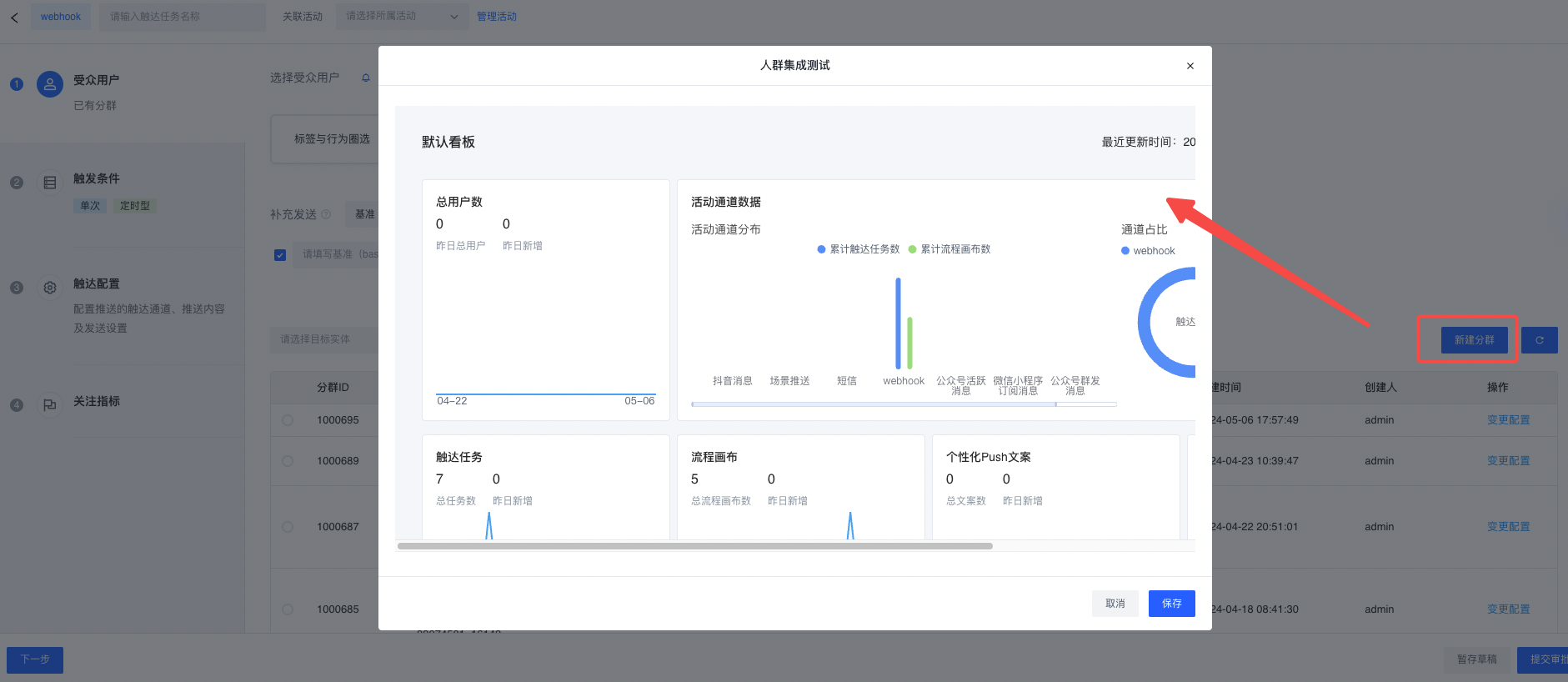Open the 请选择目标实体 dropdown

(x=323, y=339)
